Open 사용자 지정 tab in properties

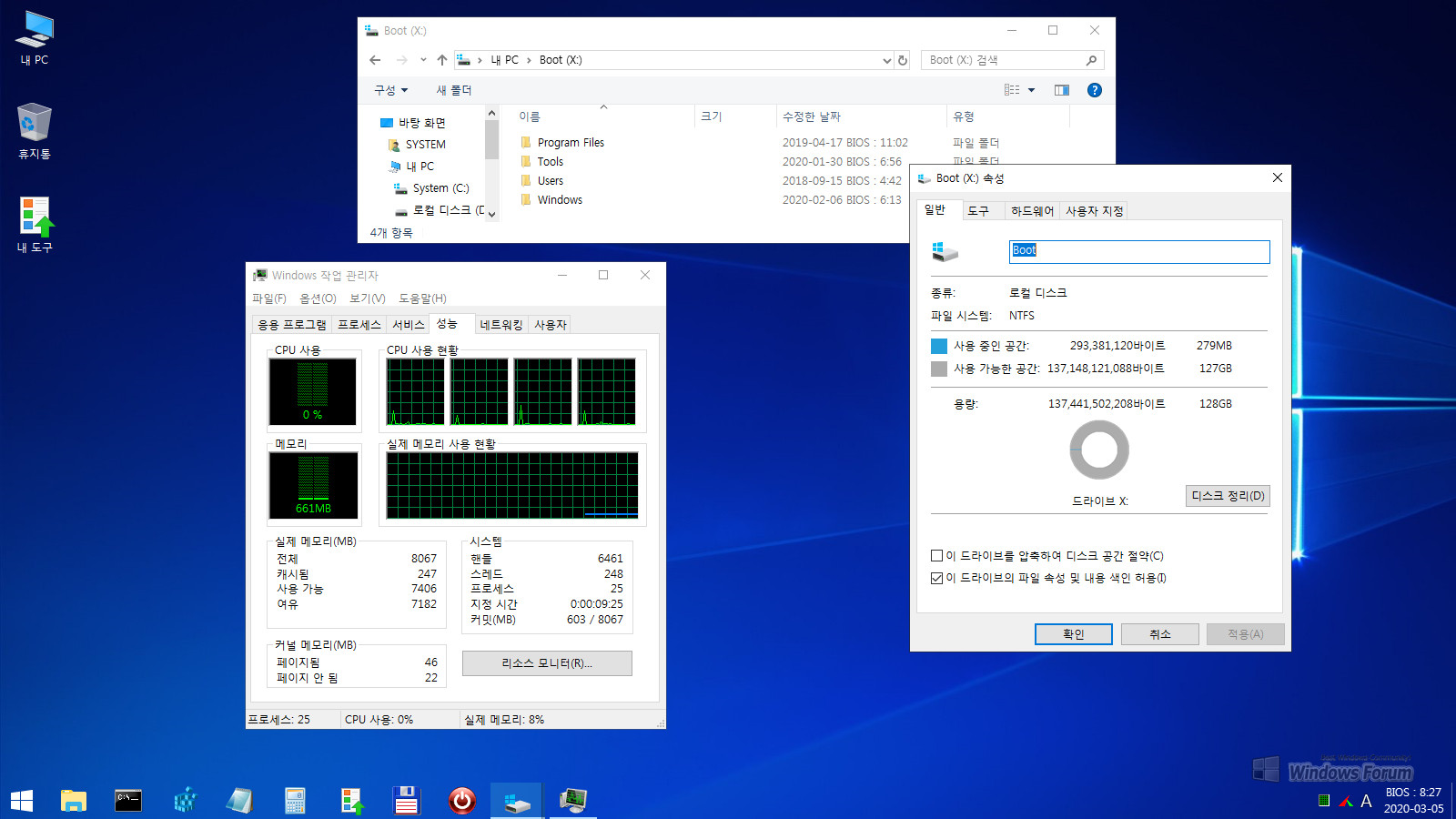click(x=1095, y=211)
